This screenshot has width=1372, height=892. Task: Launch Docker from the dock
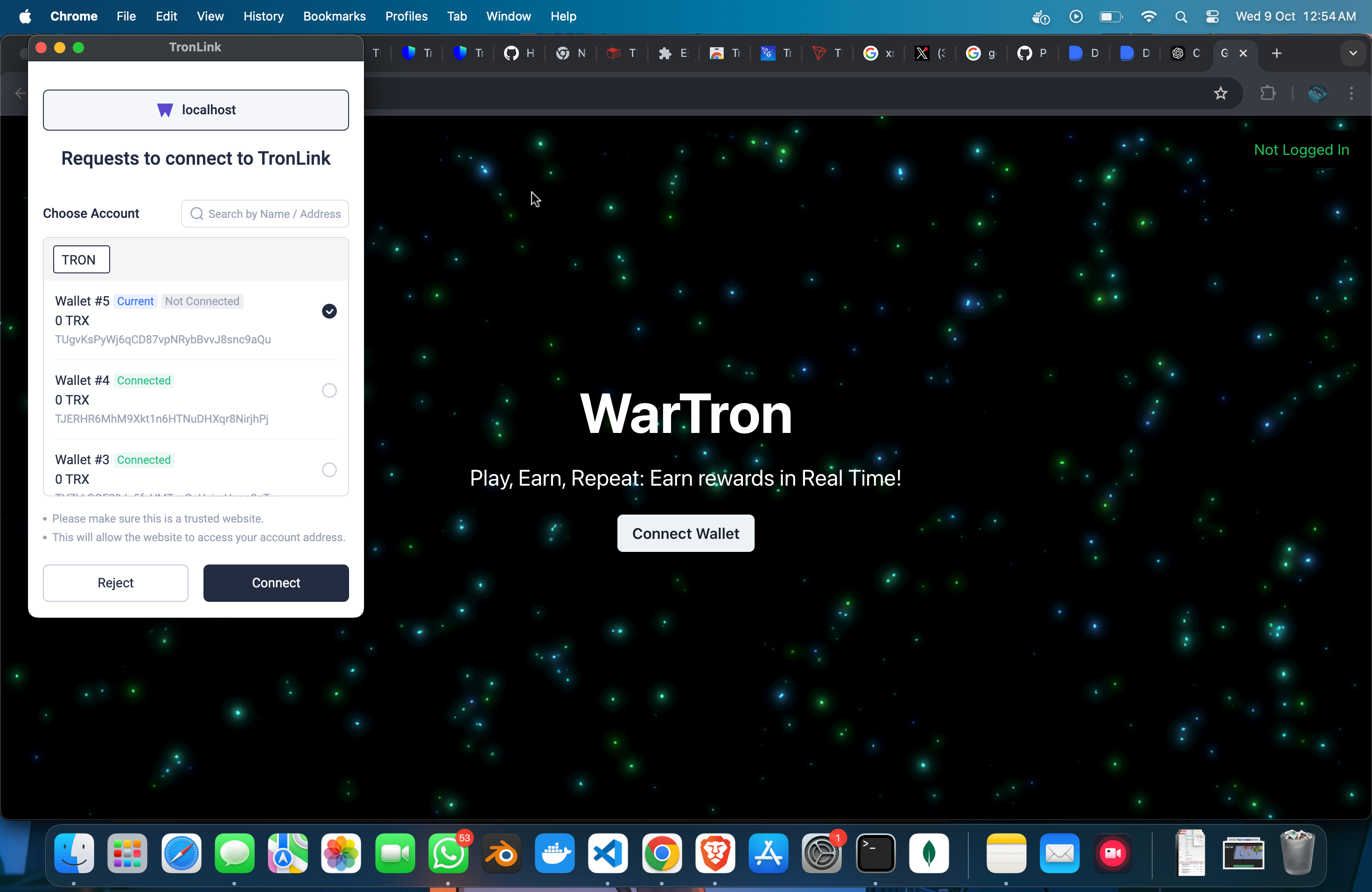(x=554, y=853)
